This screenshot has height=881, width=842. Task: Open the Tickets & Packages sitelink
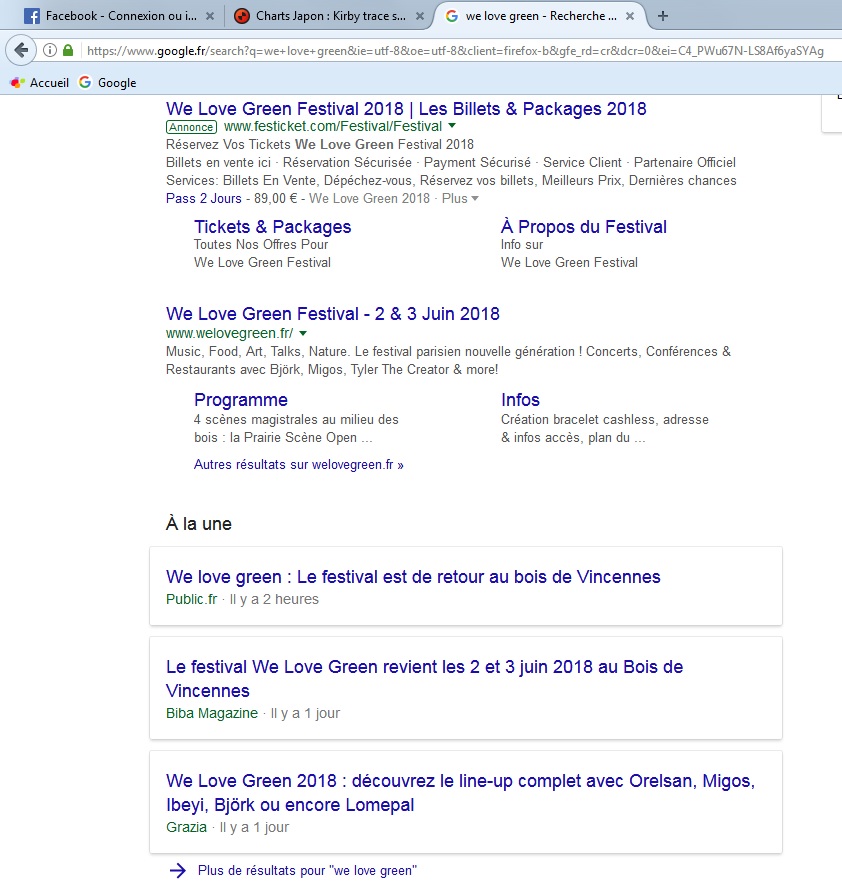click(x=272, y=226)
